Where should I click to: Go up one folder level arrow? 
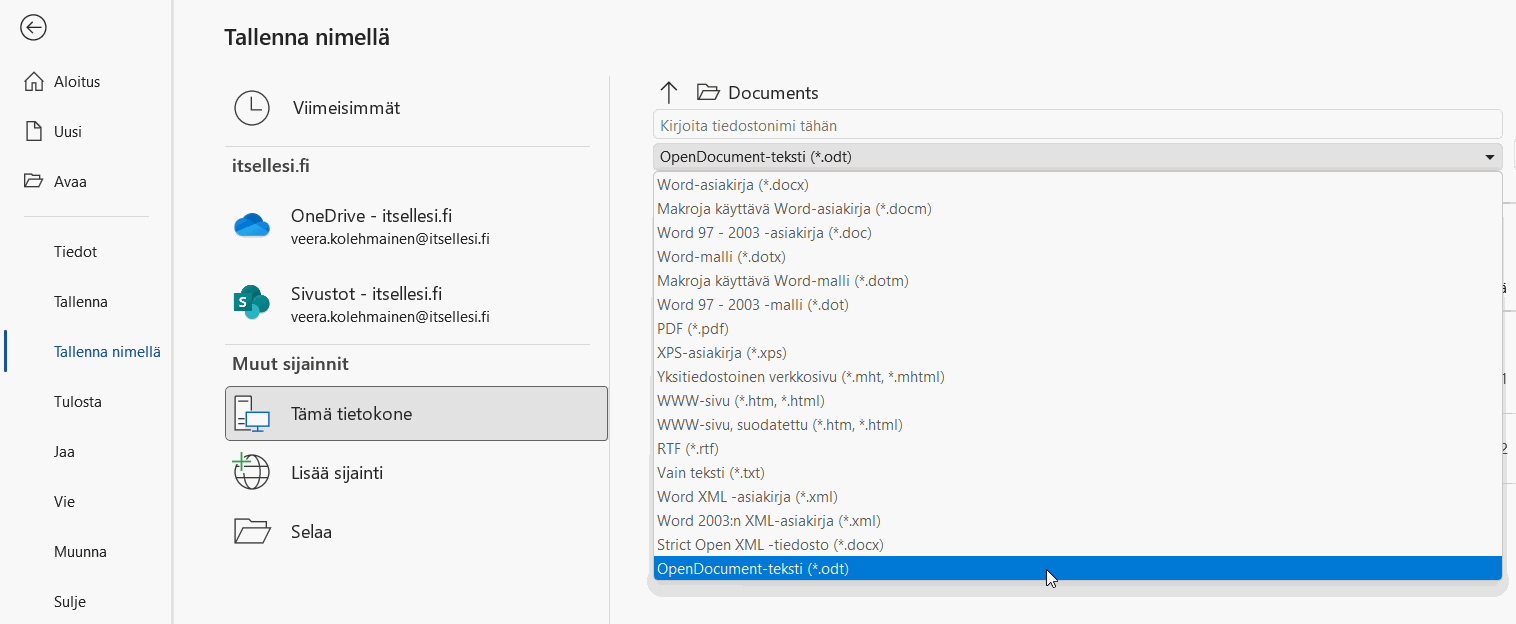[669, 93]
